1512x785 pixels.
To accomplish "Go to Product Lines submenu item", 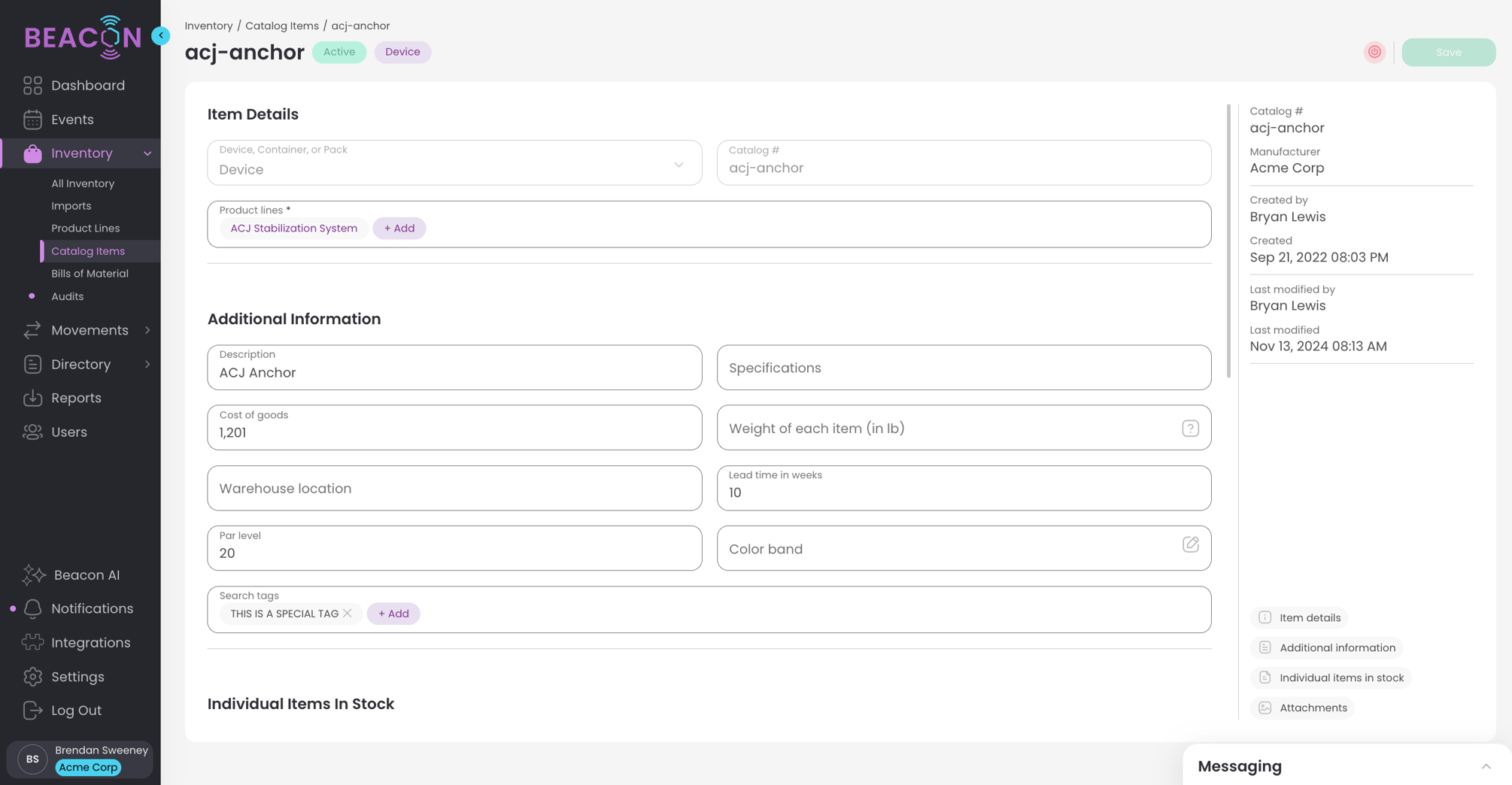I will tap(85, 228).
